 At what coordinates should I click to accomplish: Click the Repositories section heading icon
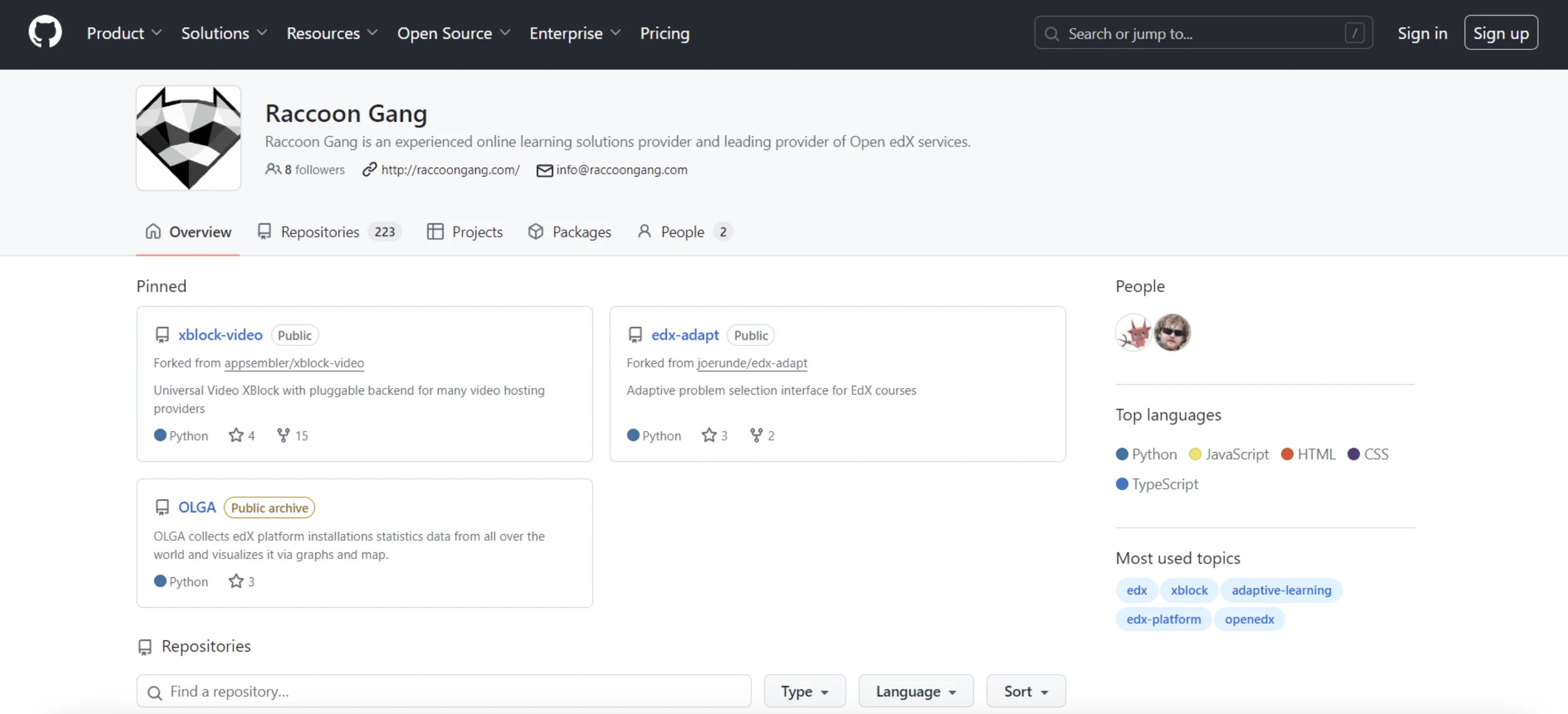click(x=145, y=646)
